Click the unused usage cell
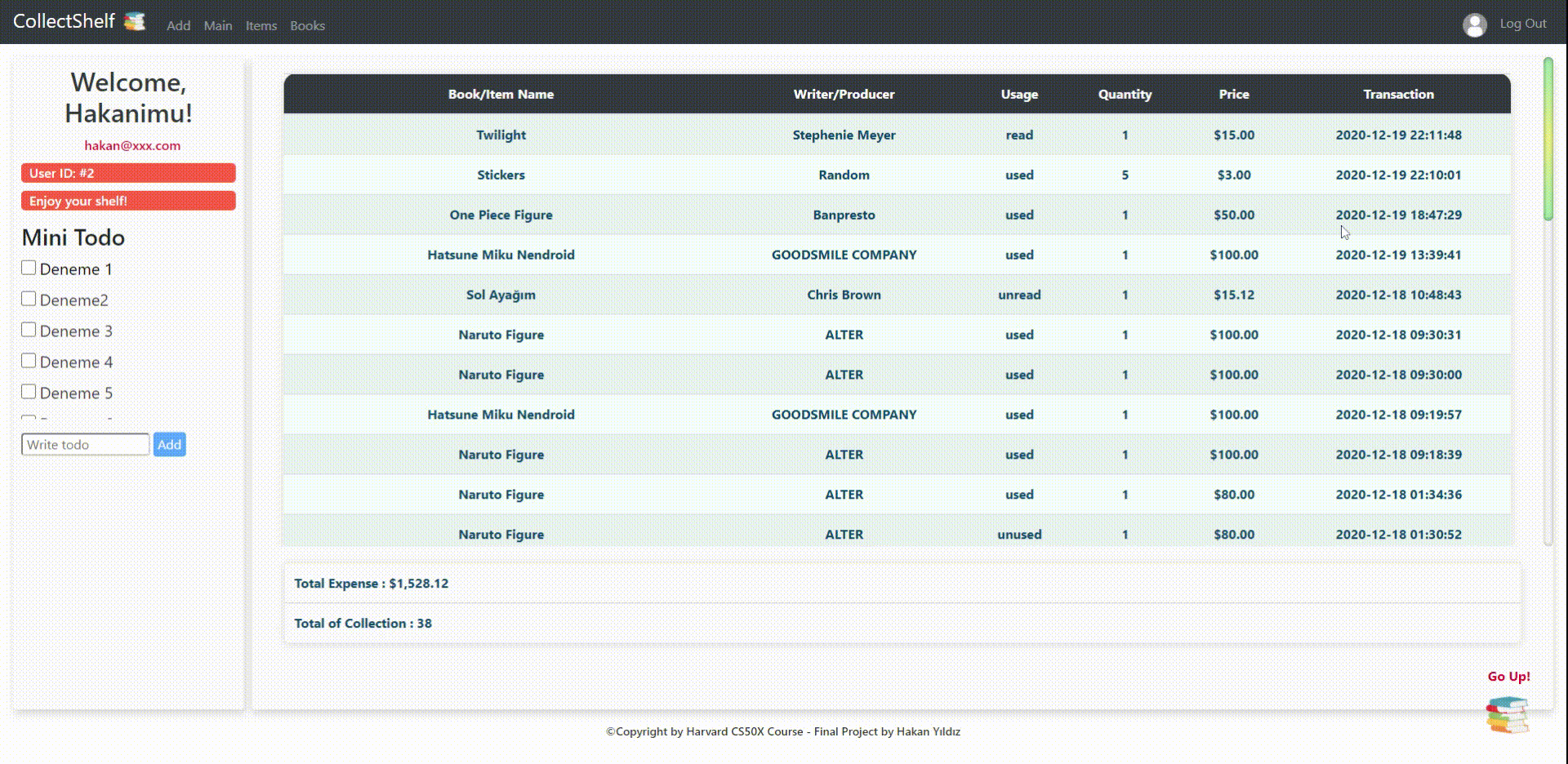The width and height of the screenshot is (1568, 764). pyautogui.click(x=1019, y=535)
